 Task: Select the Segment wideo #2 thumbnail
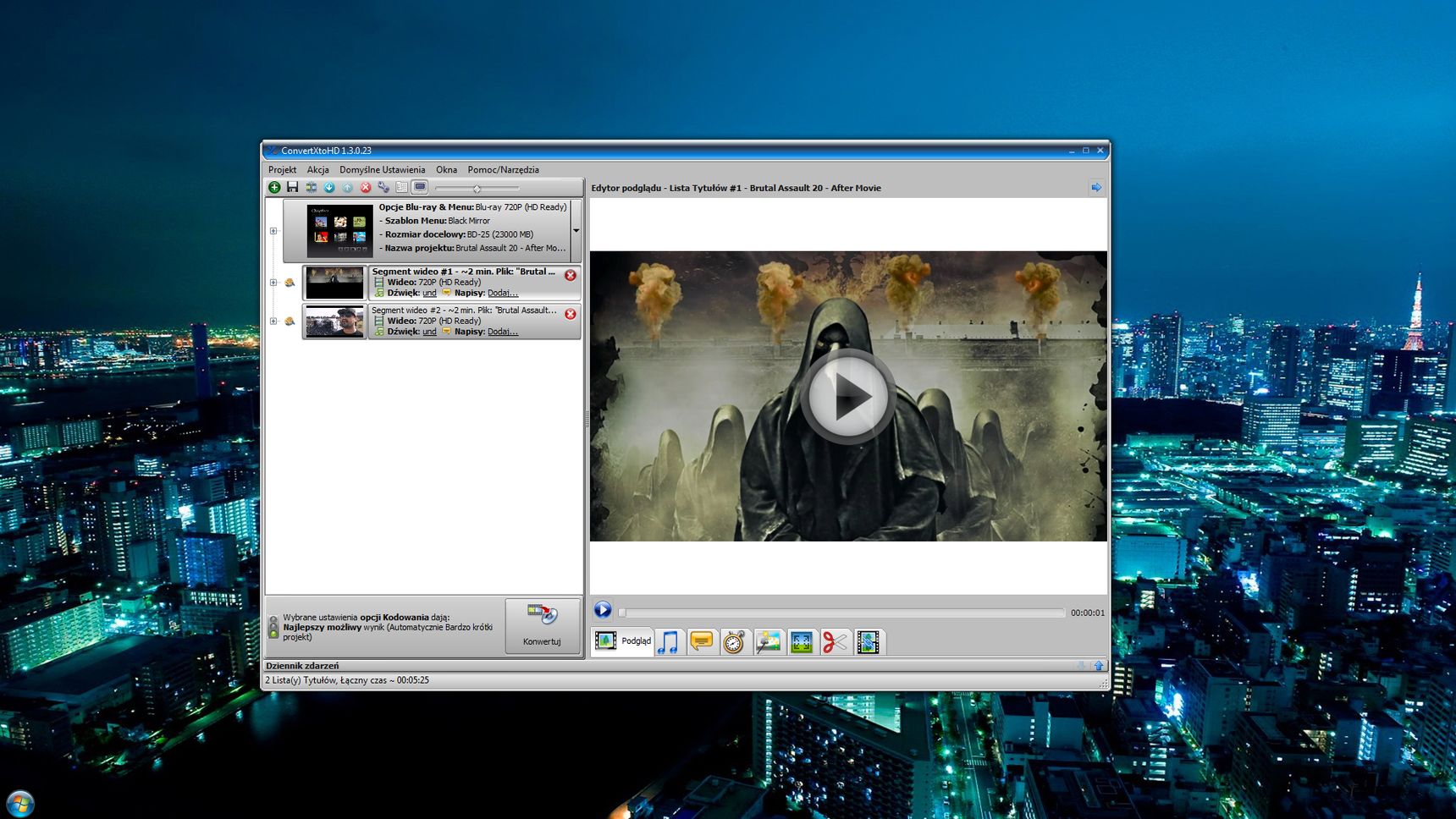(x=334, y=322)
